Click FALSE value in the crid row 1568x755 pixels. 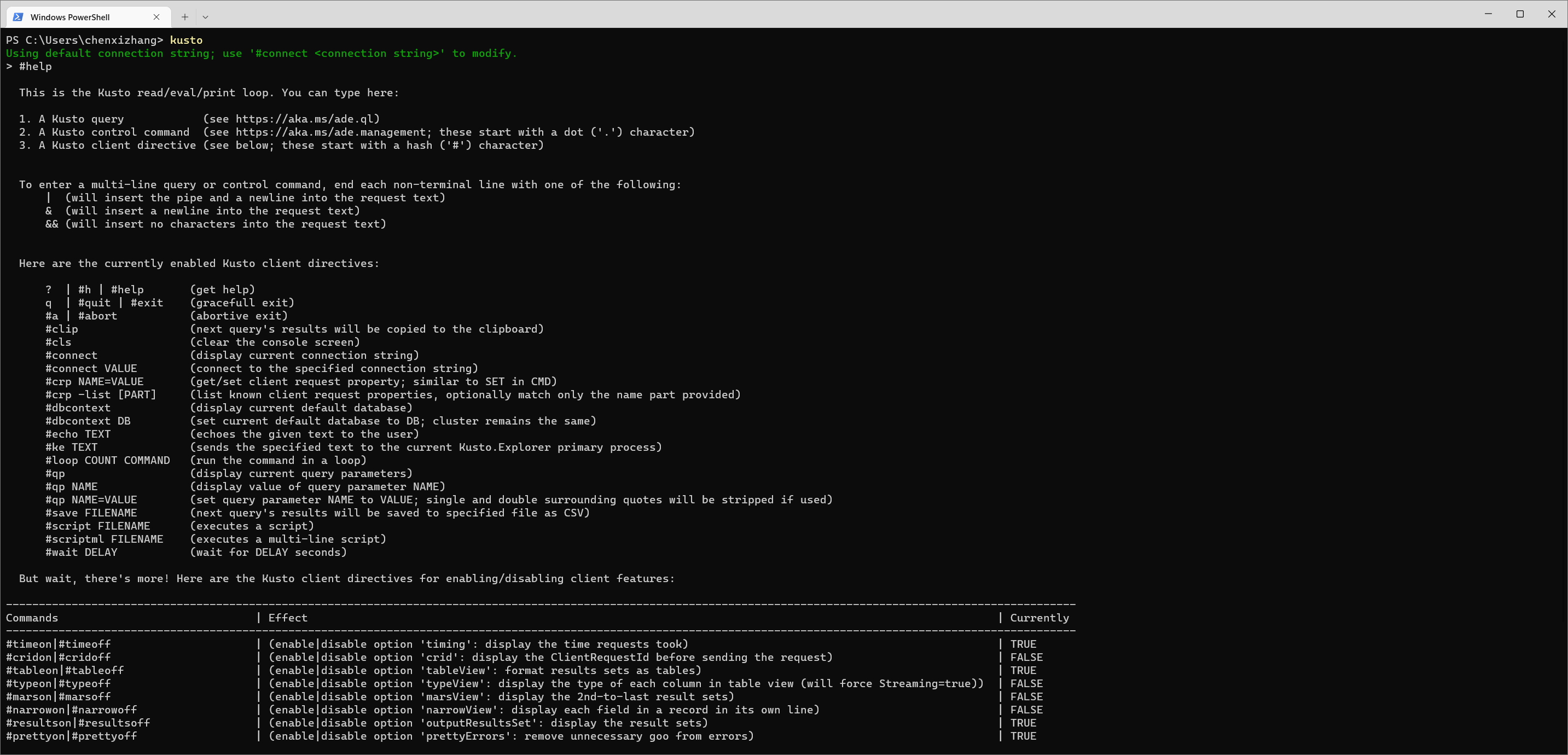tap(1026, 658)
